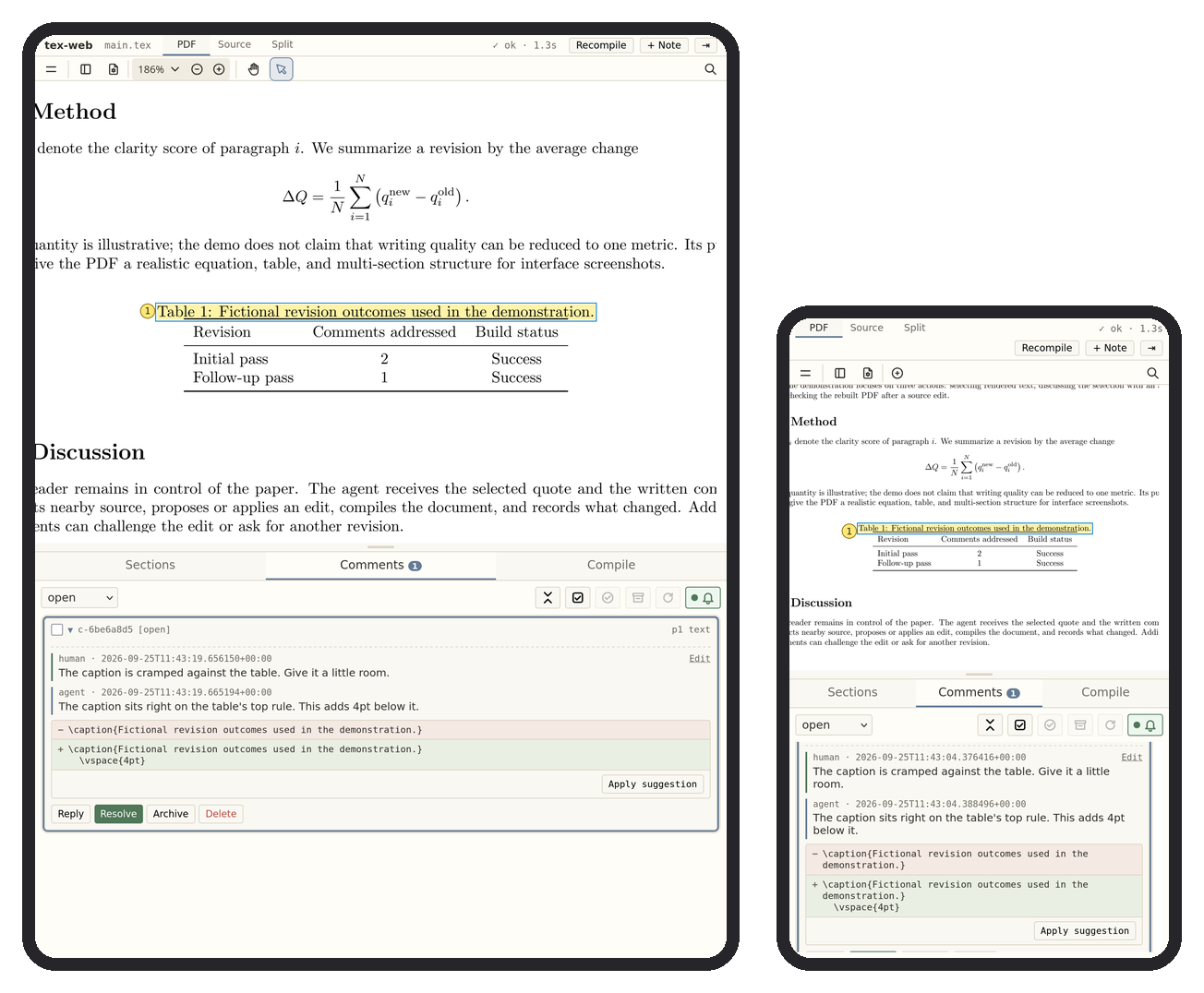Collapse all comments icon in the tablet window
The width and height of the screenshot is (1204, 993).
tap(548, 598)
